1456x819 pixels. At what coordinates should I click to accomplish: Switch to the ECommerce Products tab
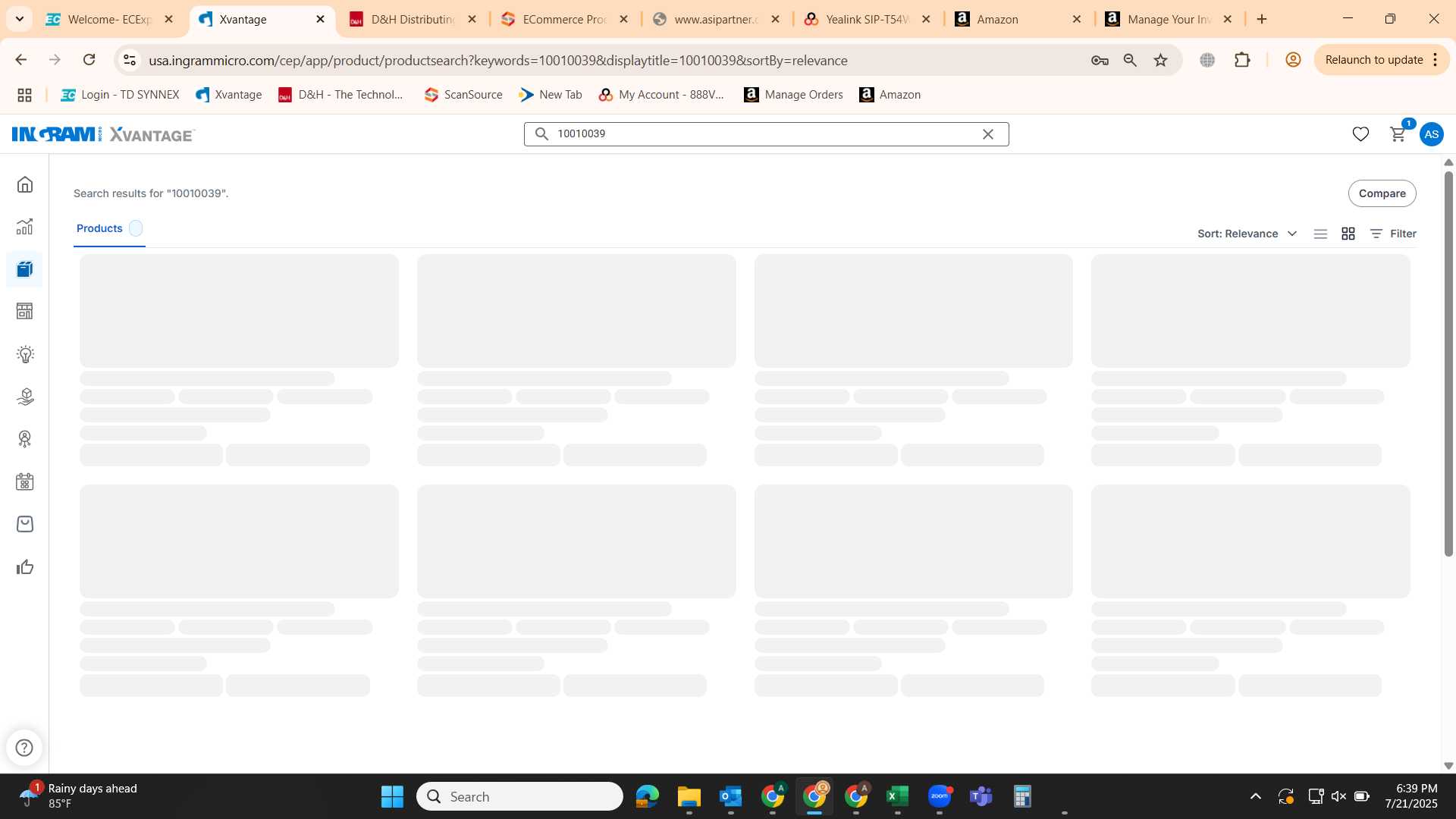tap(564, 19)
